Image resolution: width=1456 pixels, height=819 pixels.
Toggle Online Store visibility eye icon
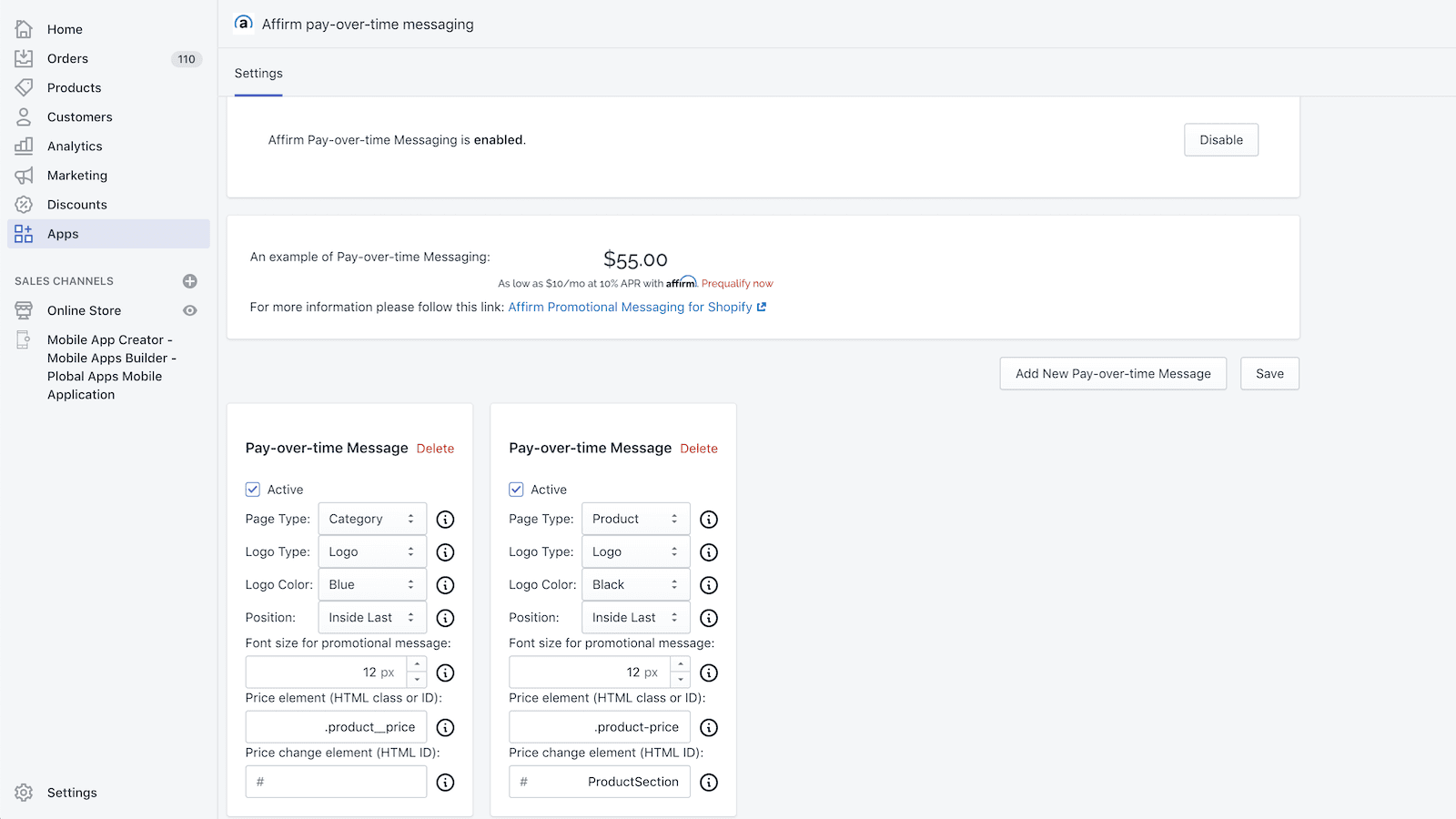click(x=189, y=310)
